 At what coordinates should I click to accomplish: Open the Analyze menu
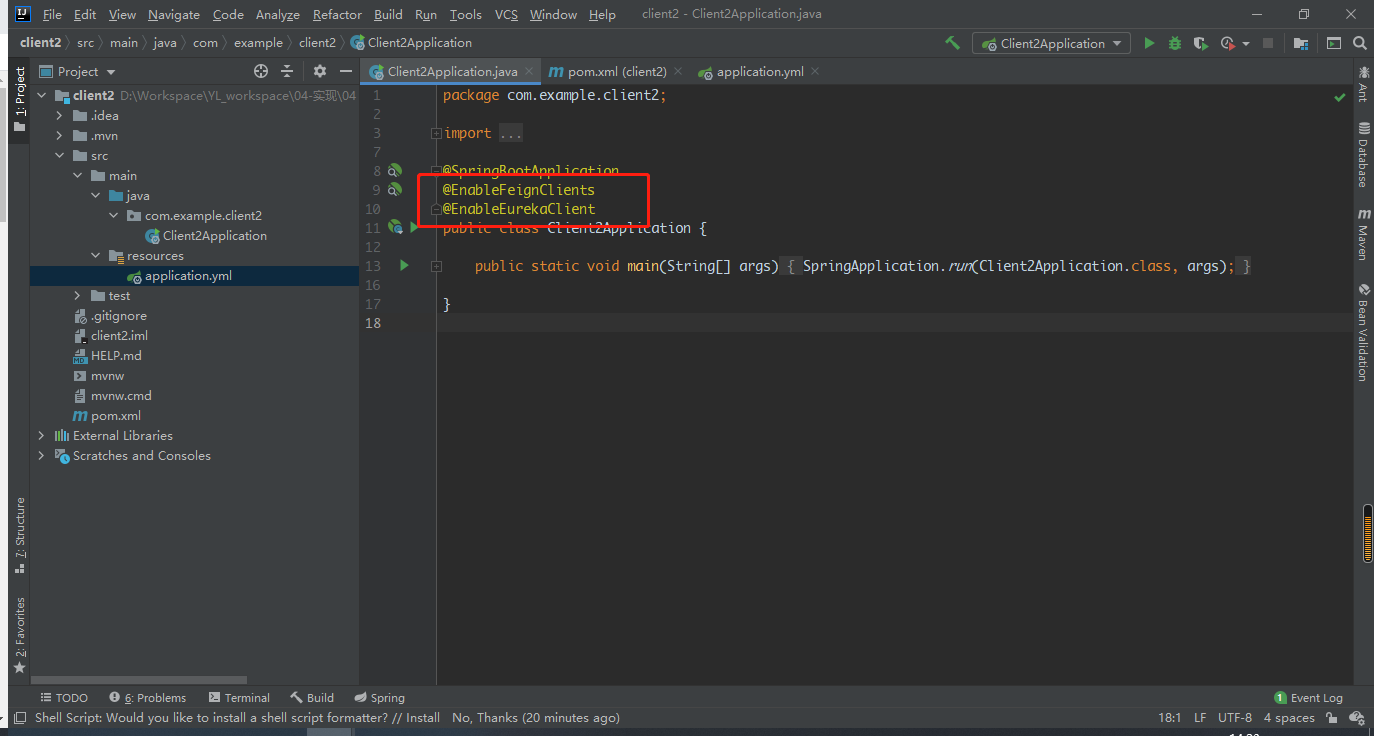point(278,15)
